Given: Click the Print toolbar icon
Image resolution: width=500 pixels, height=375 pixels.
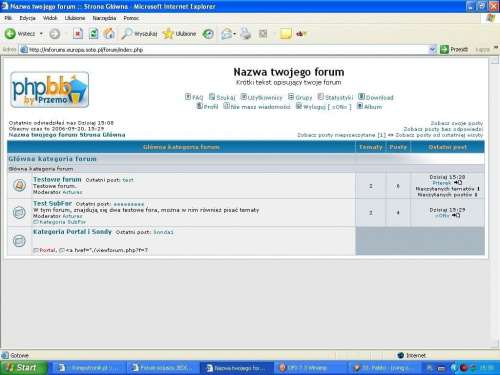Looking at the screenshot, I should pyautogui.click(x=246, y=33).
